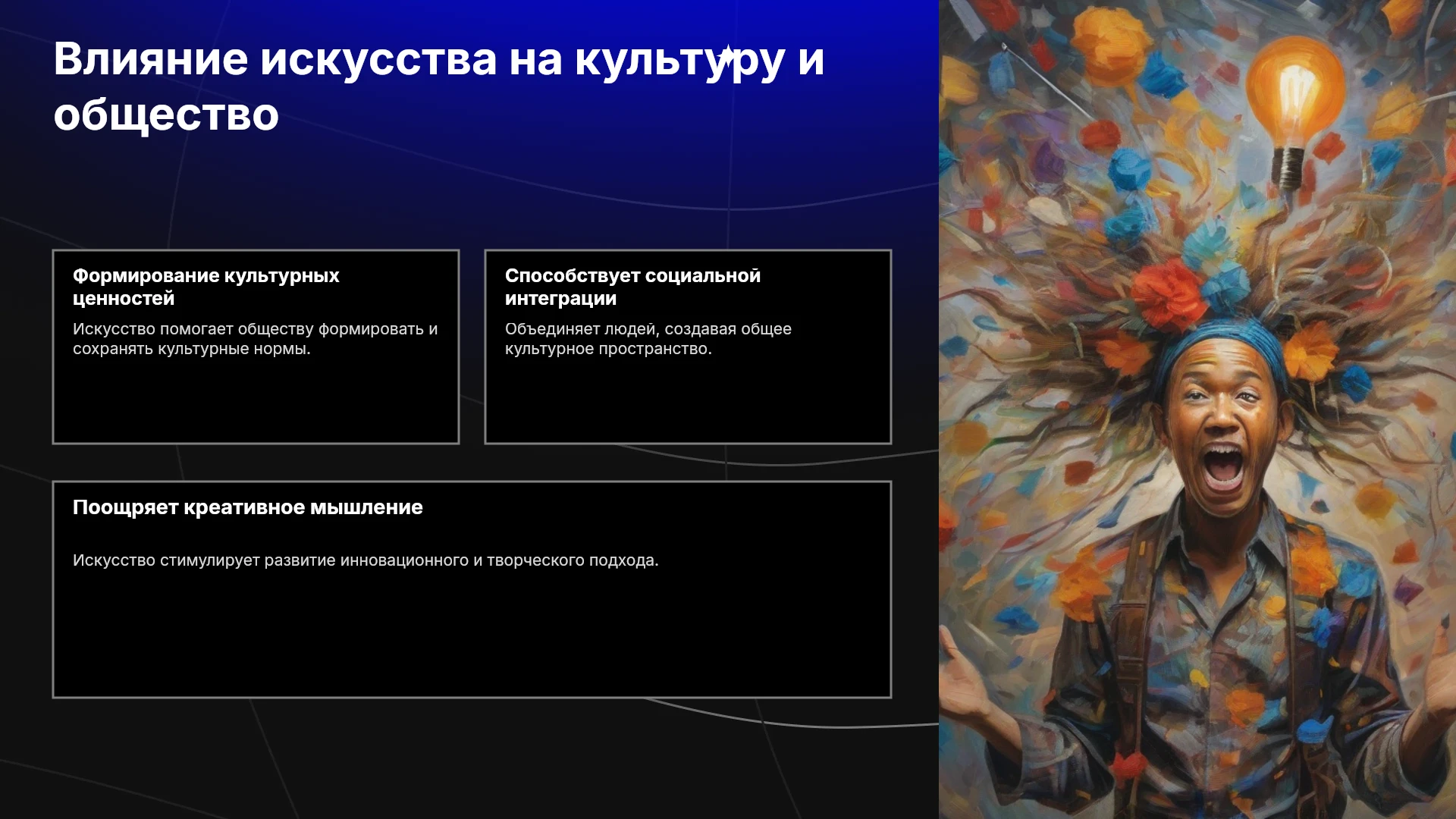Select the heading 'Поощряет креативное мышление'
1456x819 pixels.
point(247,507)
